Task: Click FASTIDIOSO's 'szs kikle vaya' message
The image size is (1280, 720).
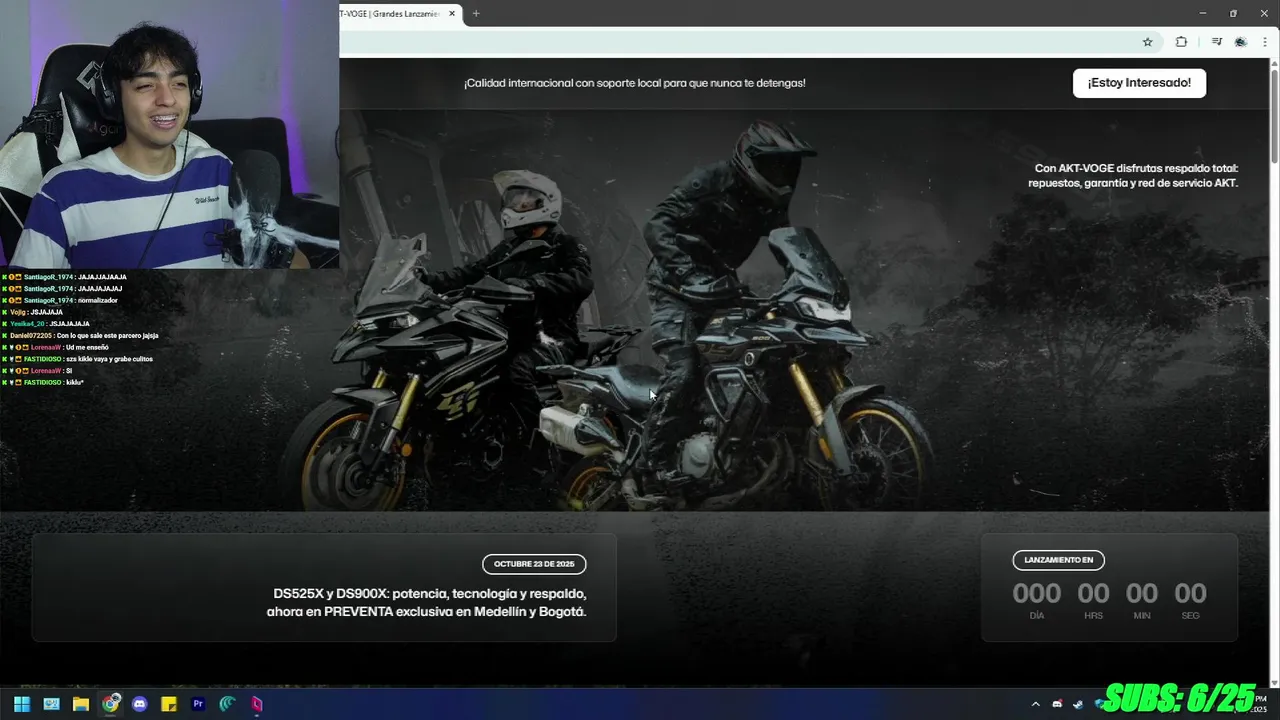Action: [x=77, y=359]
